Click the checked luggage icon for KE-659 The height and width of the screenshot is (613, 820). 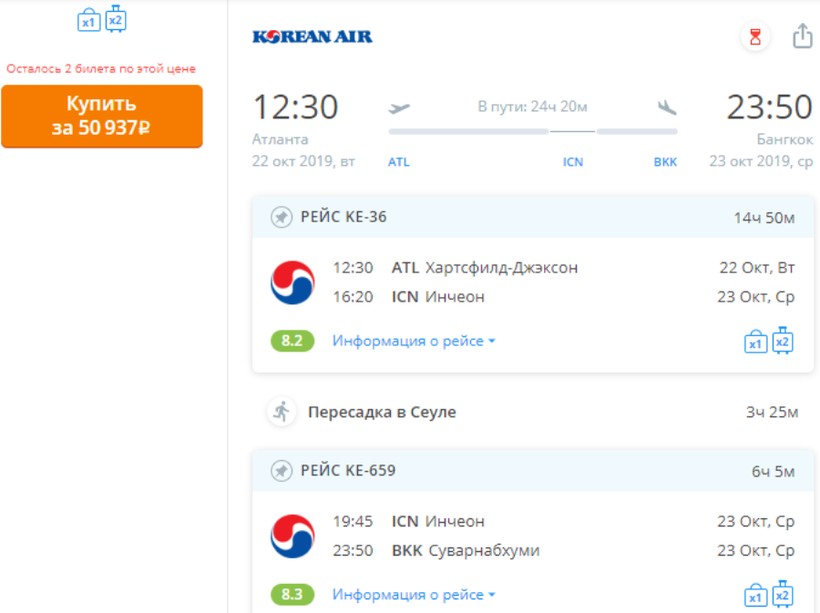[x=782, y=594]
